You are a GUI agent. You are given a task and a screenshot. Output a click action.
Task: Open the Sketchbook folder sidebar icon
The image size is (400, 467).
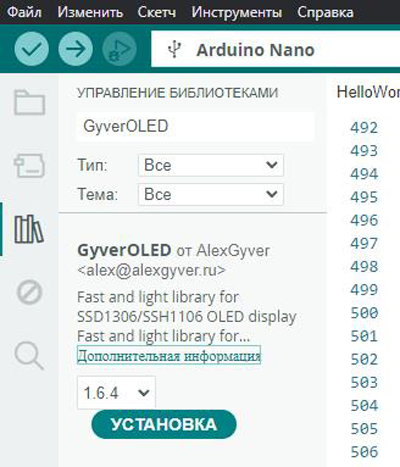(x=29, y=102)
